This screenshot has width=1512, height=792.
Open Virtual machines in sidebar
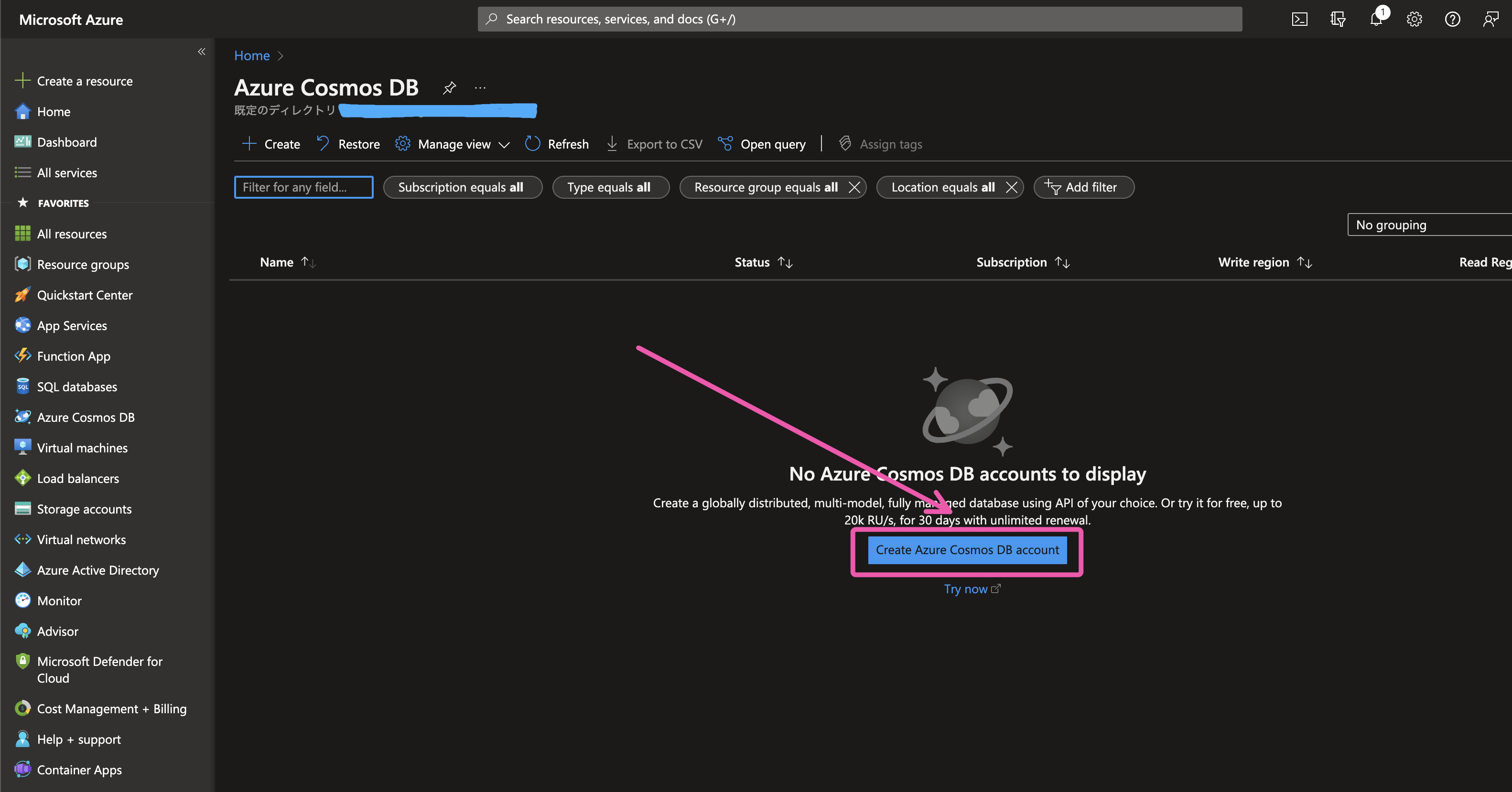(82, 448)
